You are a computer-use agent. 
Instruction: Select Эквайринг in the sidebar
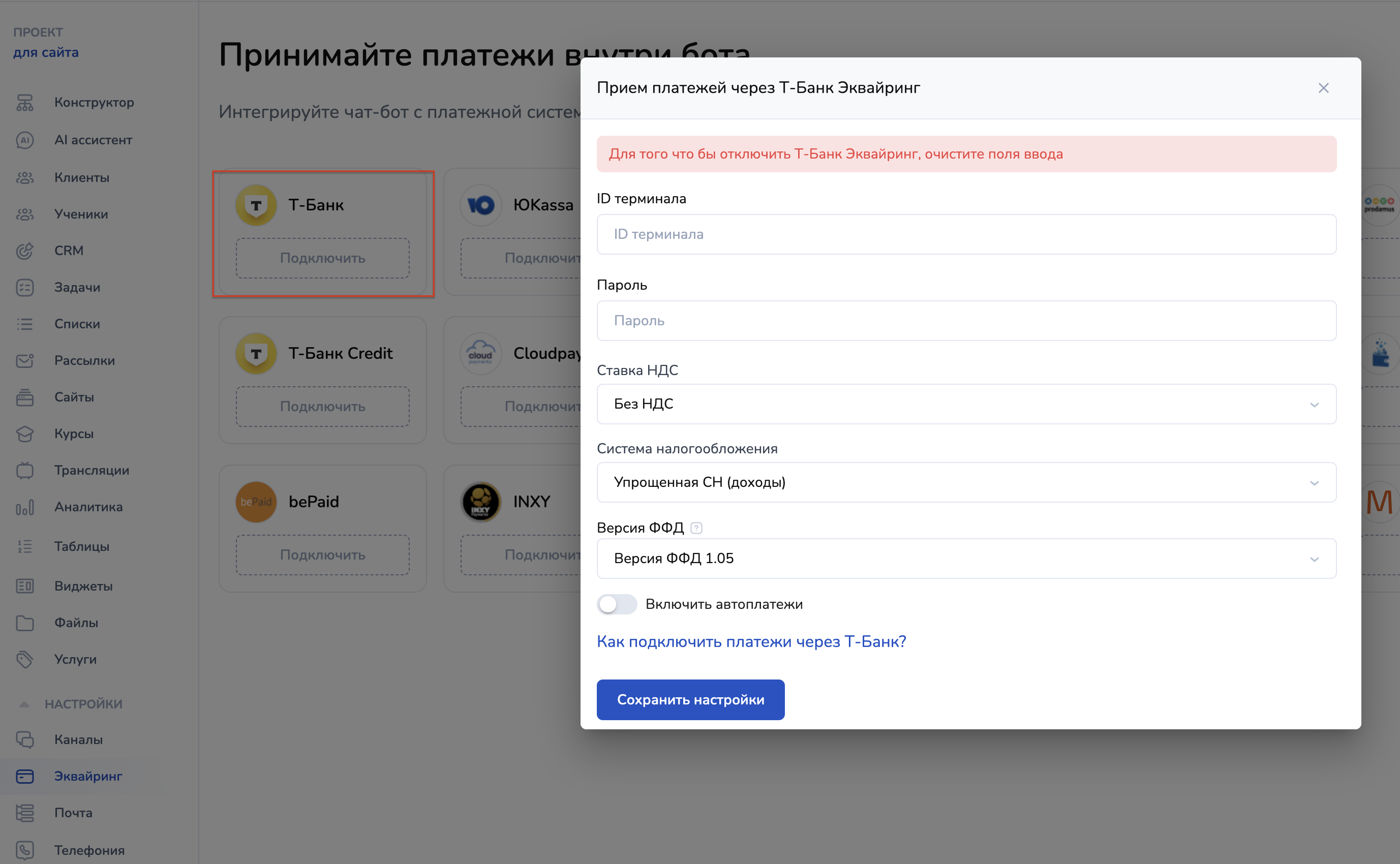88,777
